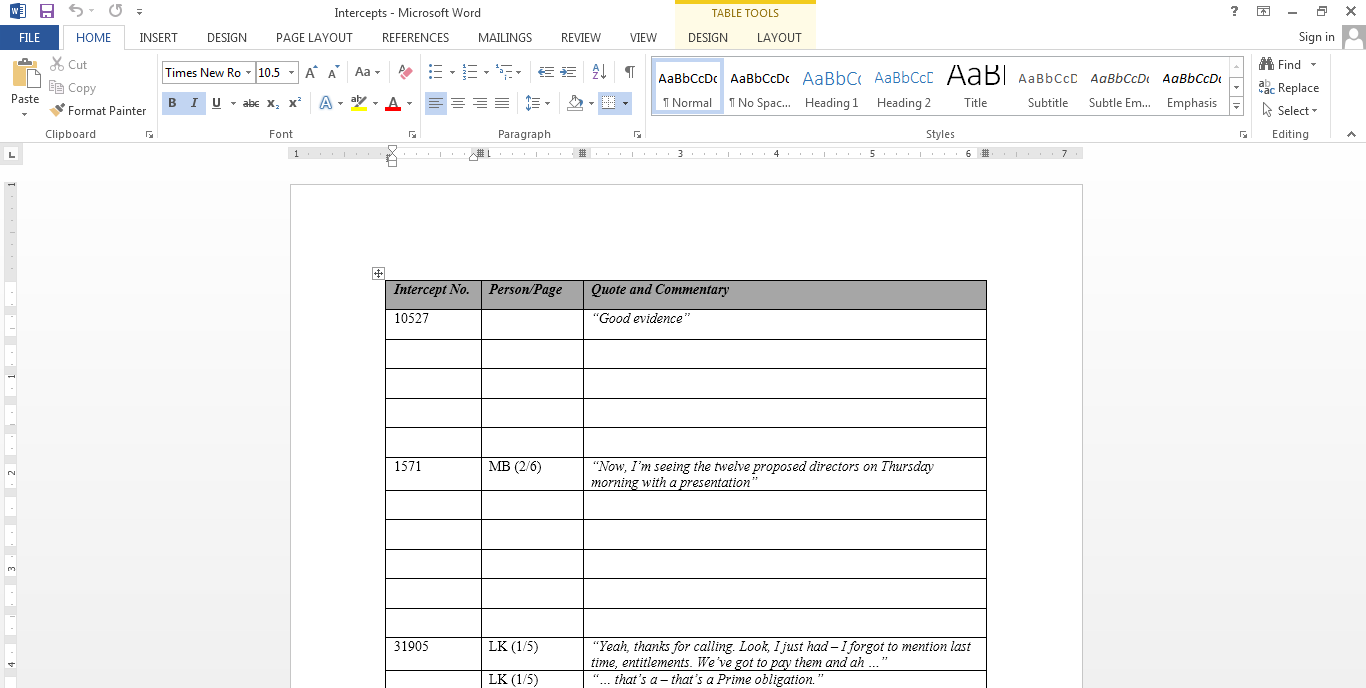This screenshot has height=688, width=1366.
Task: Click the Show/Hide paragraph marks icon
Action: coord(629,72)
